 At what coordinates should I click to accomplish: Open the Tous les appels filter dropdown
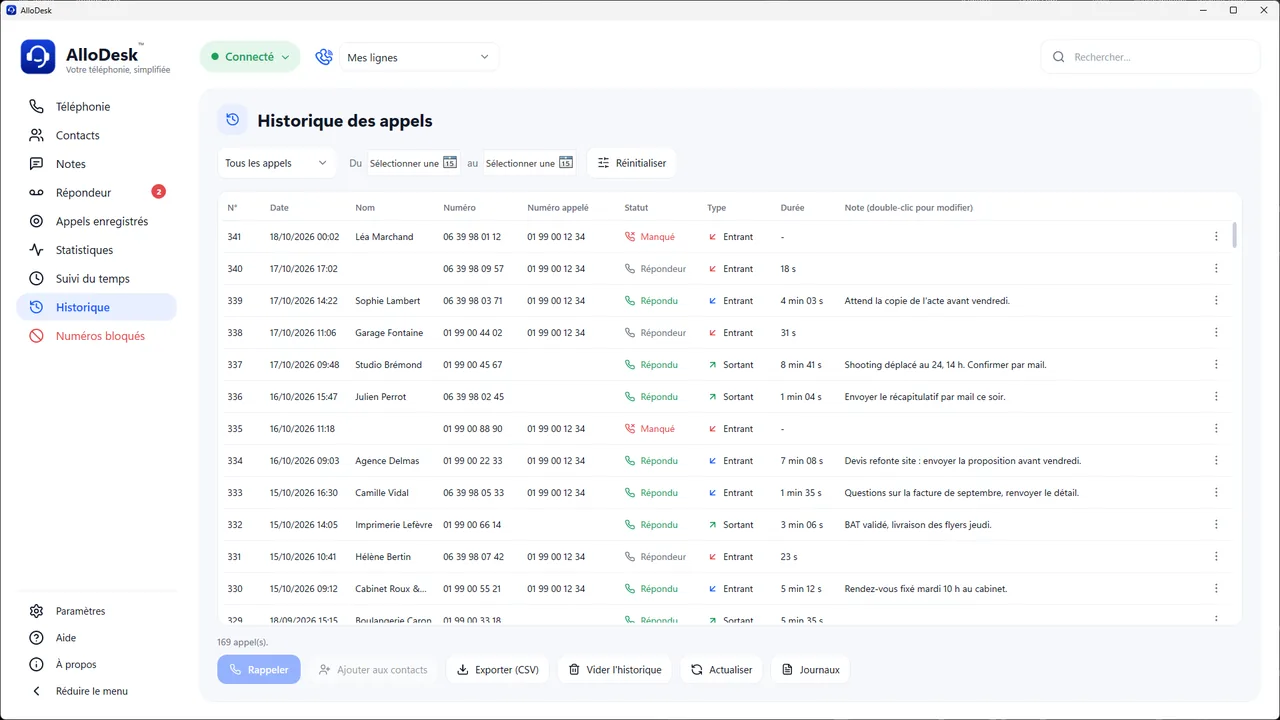pyautogui.click(x=277, y=163)
